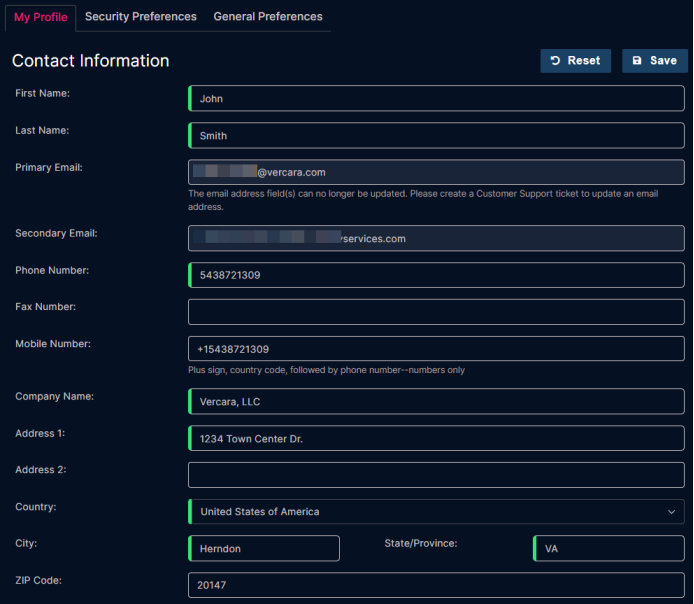Click the State/Province field with VA

point(609,549)
